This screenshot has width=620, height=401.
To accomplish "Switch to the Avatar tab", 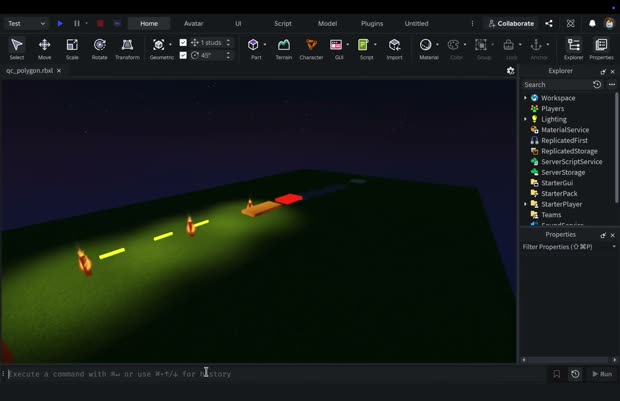I will 193,23.
